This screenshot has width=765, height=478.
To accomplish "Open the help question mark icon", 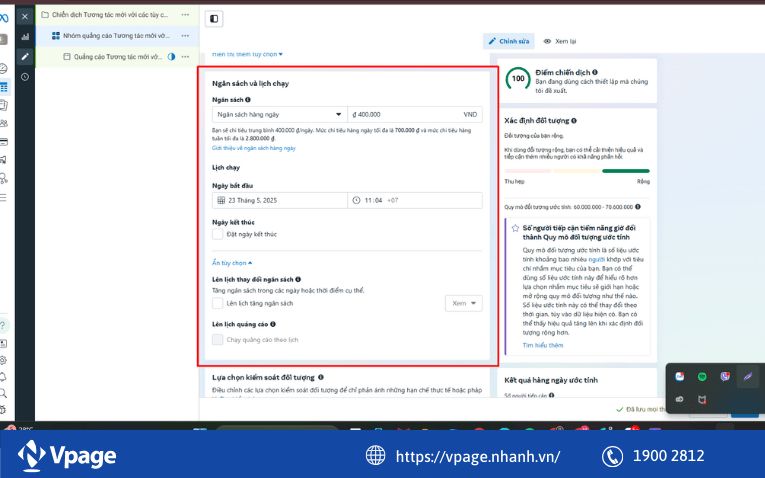I will click(3, 325).
